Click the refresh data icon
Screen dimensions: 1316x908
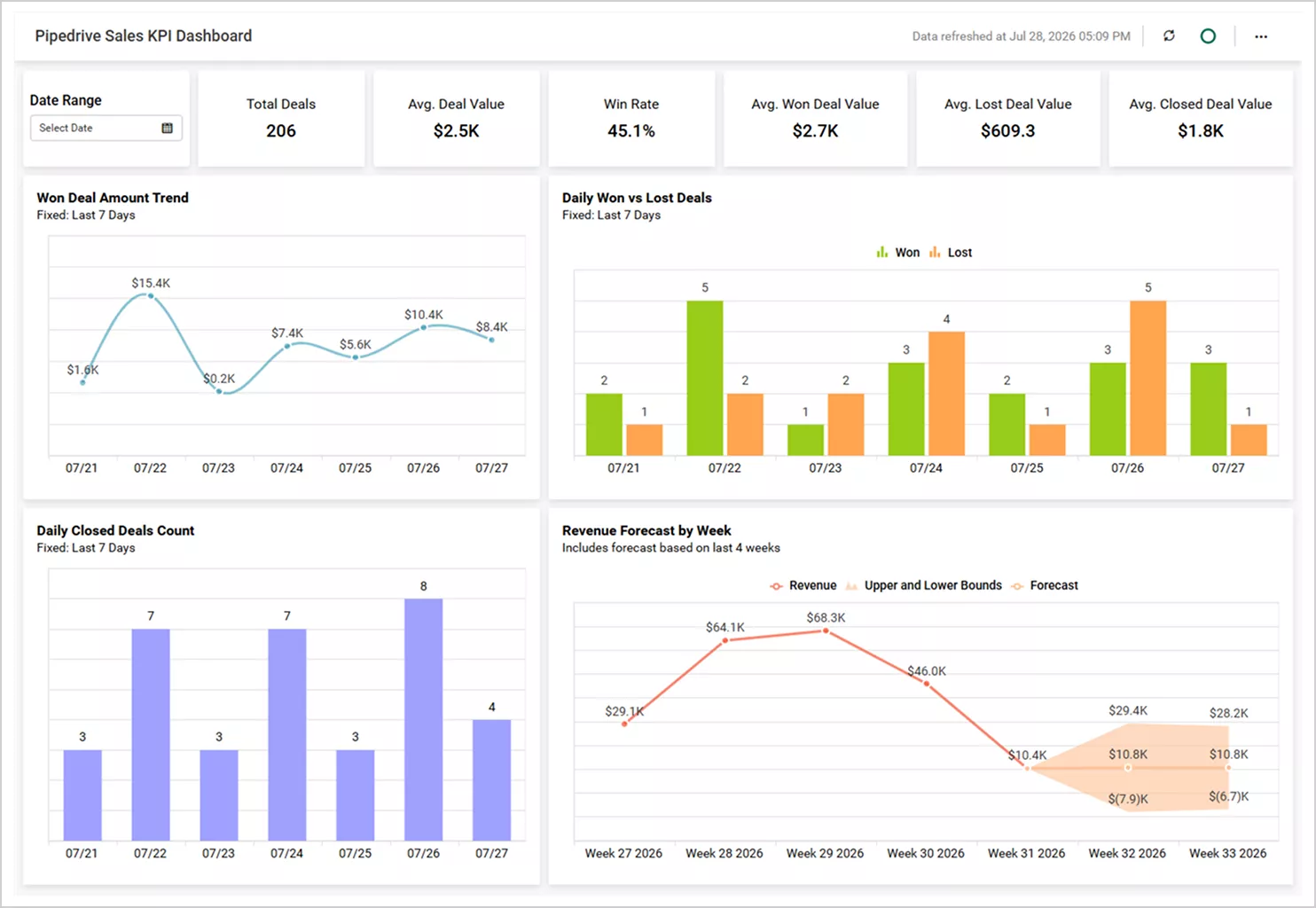(x=1169, y=36)
